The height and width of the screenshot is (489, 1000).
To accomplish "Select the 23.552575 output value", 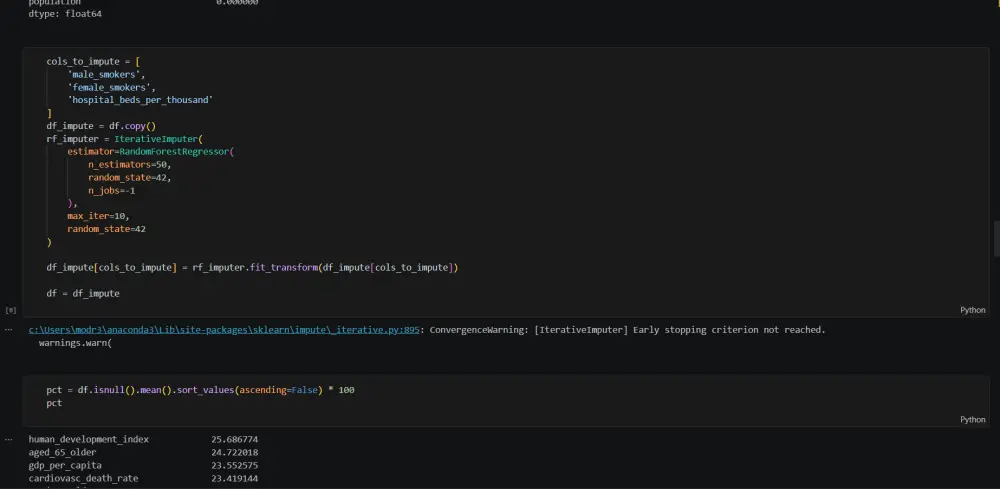I will pos(235,465).
